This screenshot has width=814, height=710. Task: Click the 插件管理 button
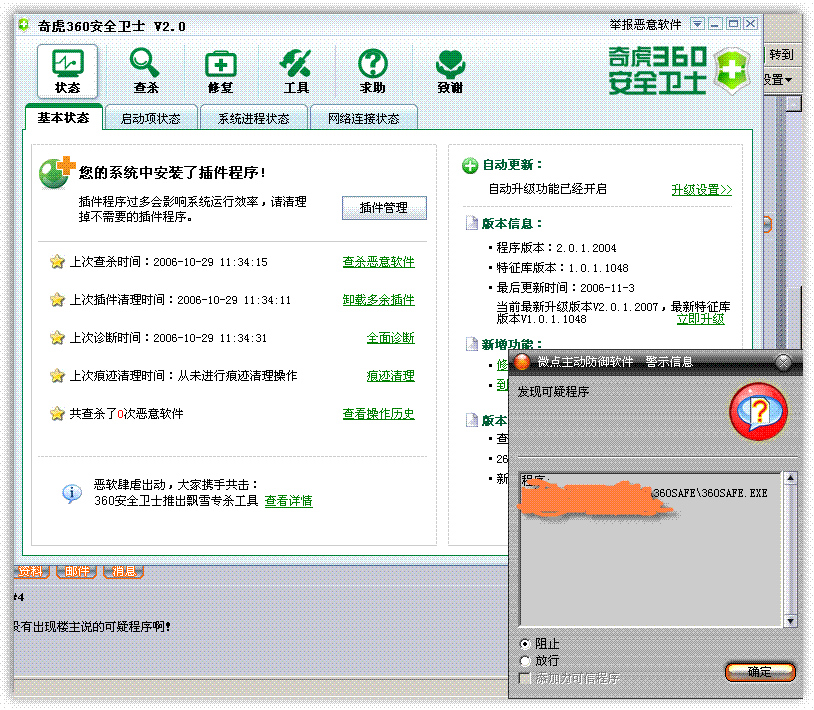pos(384,208)
